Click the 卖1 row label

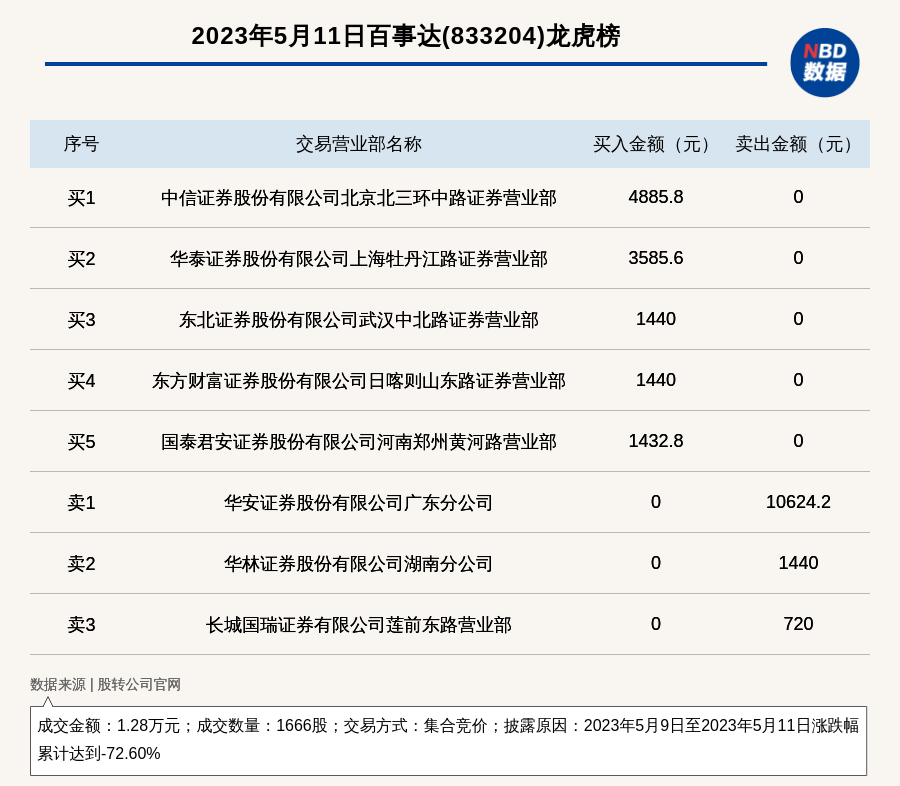tap(81, 503)
